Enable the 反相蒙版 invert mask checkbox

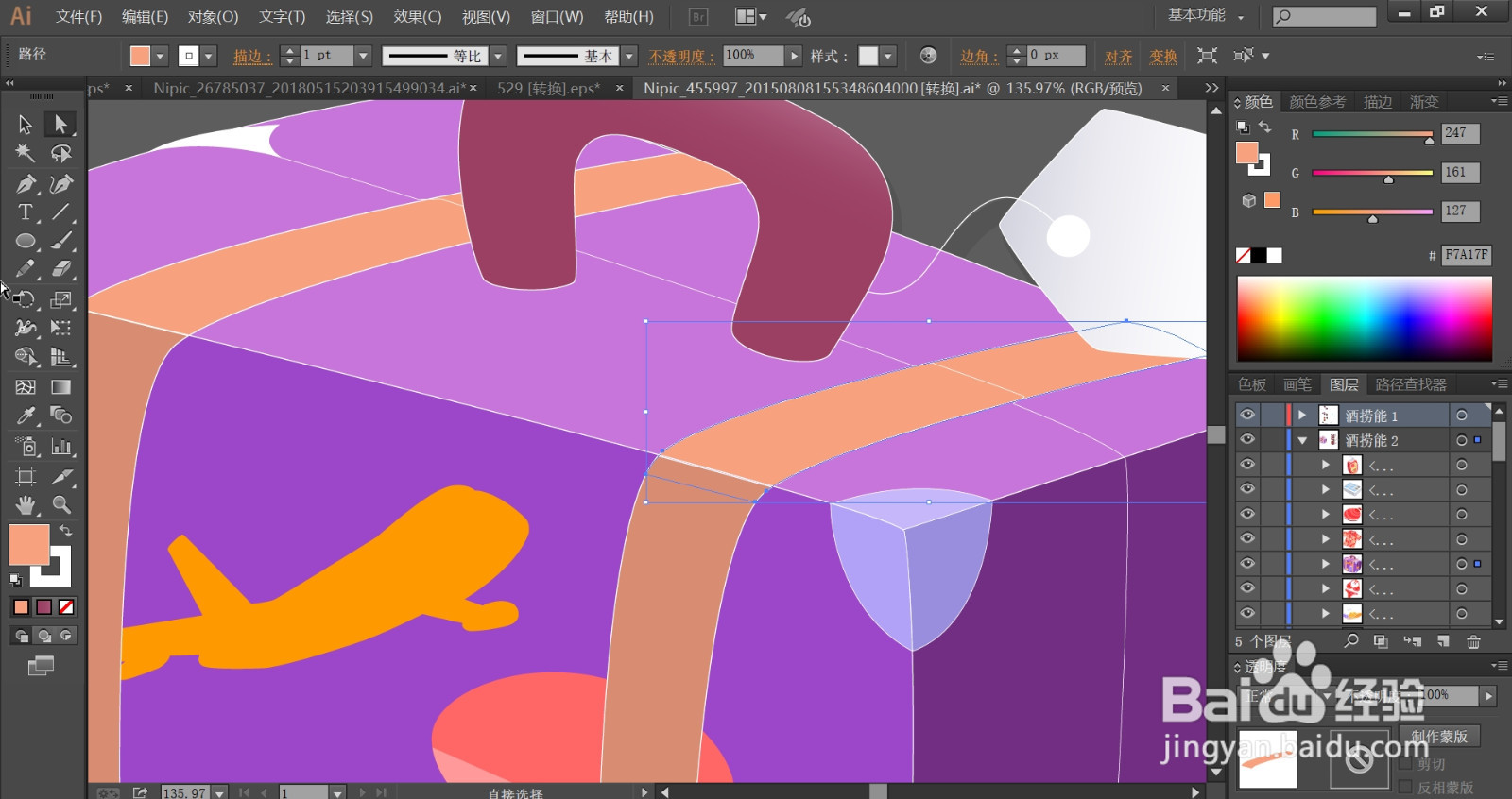pos(1405,787)
